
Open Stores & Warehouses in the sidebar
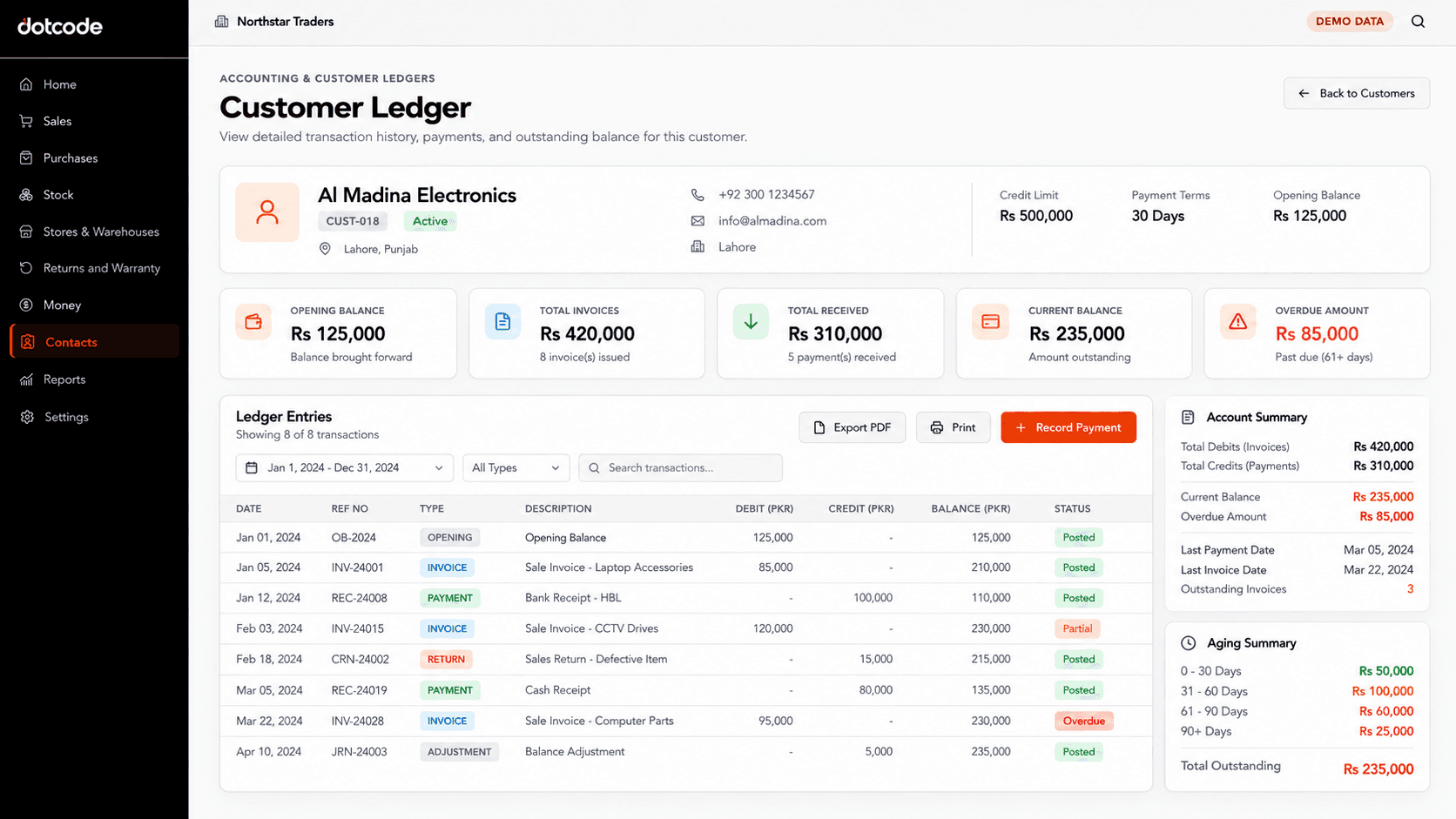click(94, 232)
